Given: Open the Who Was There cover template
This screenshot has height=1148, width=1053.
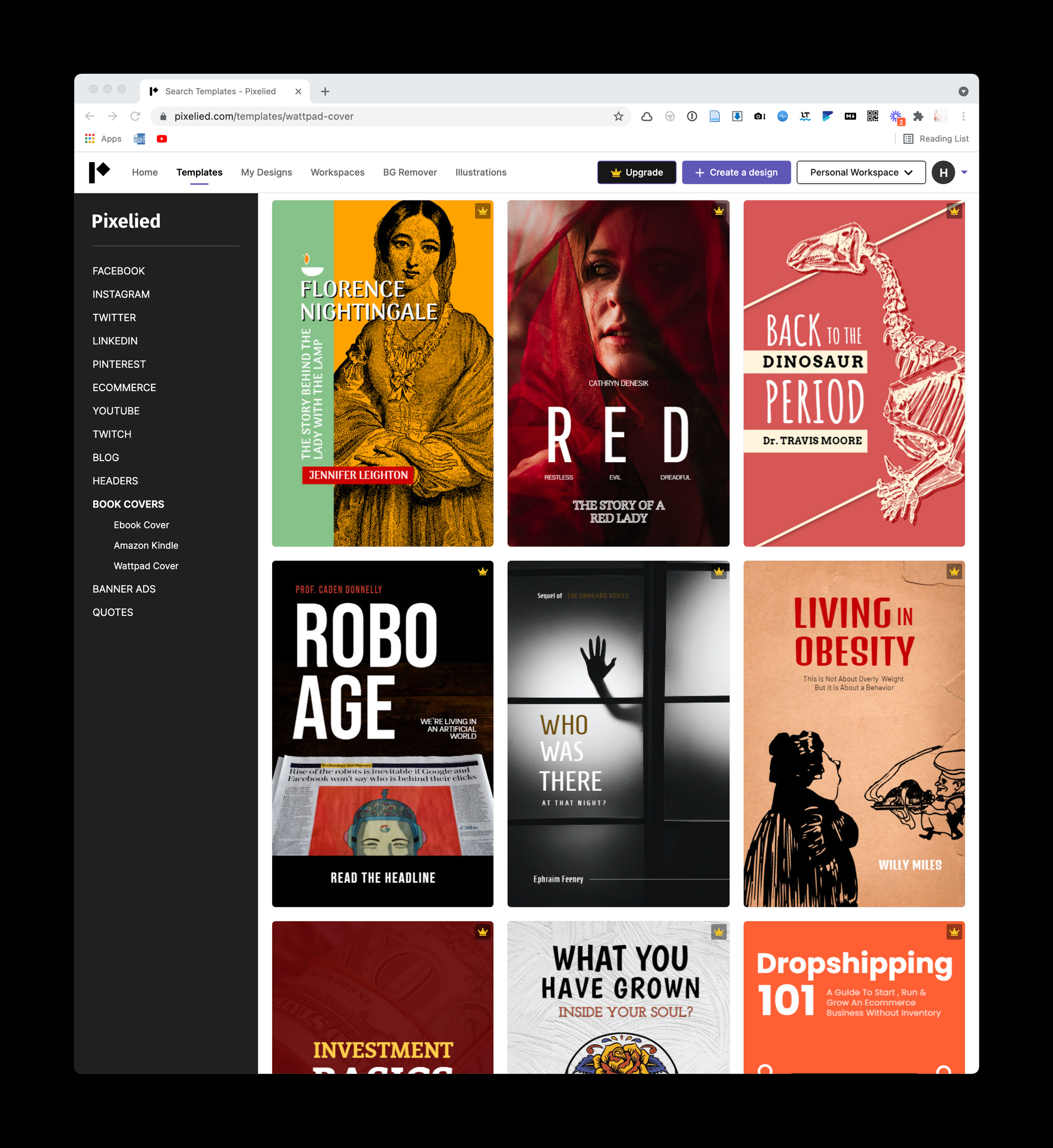Looking at the screenshot, I should pos(618,734).
